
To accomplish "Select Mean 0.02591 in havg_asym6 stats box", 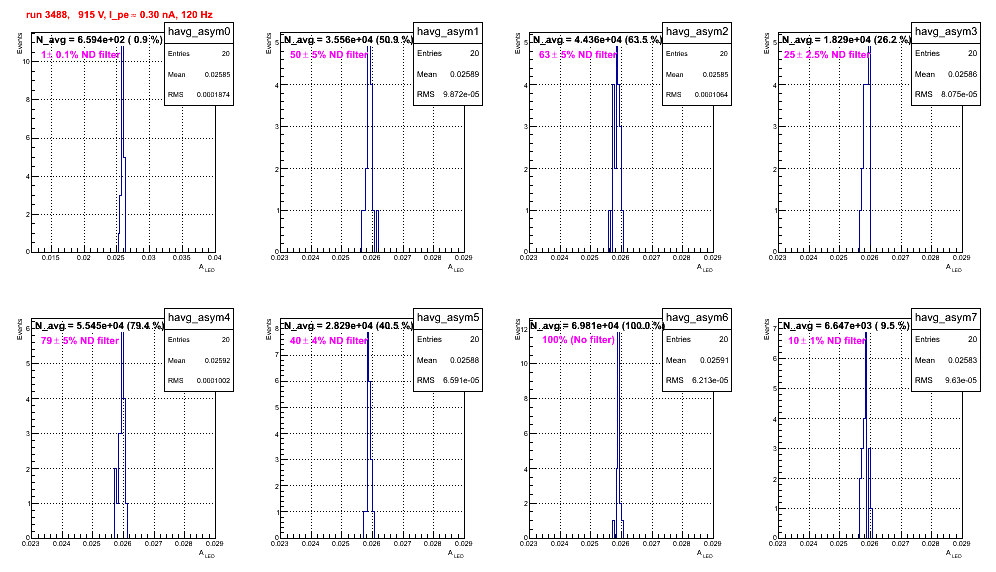I will (x=697, y=360).
